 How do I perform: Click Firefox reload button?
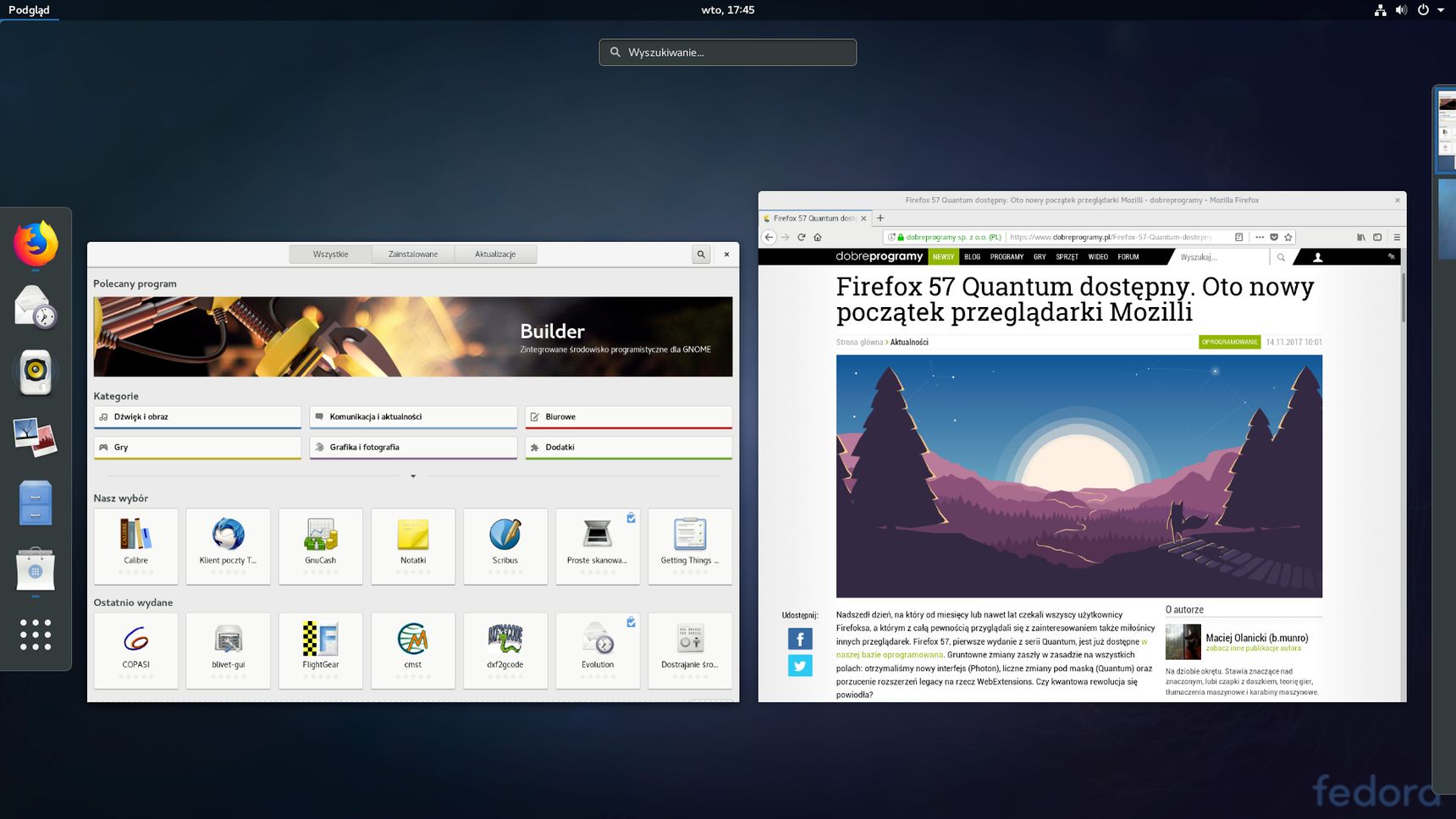[802, 237]
